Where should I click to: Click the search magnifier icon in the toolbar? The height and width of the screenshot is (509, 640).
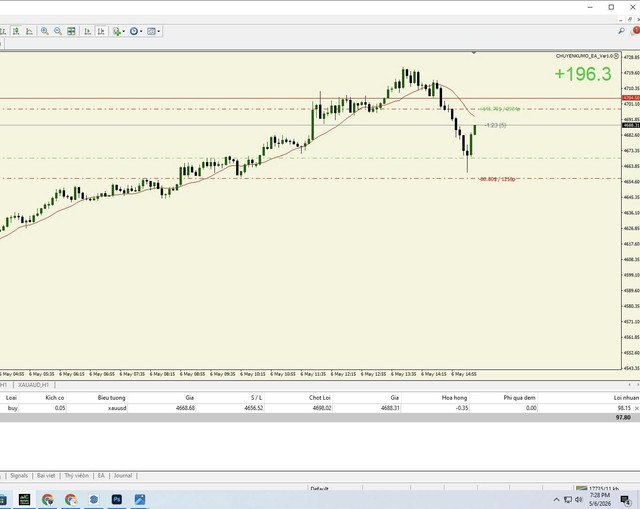pos(621,31)
